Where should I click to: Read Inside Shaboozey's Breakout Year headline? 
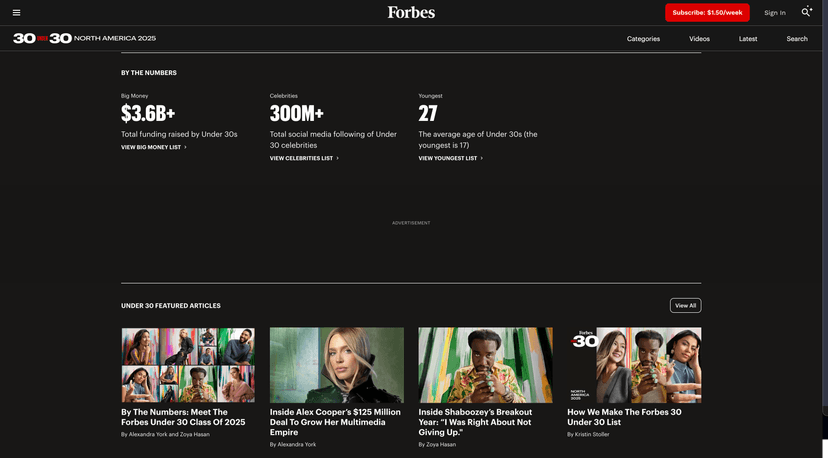tap(474, 422)
